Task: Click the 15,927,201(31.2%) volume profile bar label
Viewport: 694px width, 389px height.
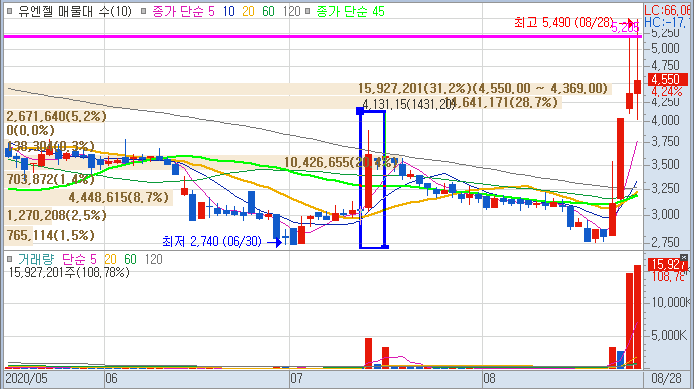Action: coord(483,89)
